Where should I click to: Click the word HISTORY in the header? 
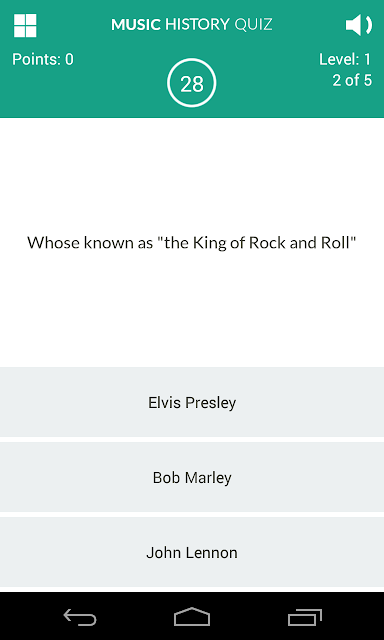point(197,25)
